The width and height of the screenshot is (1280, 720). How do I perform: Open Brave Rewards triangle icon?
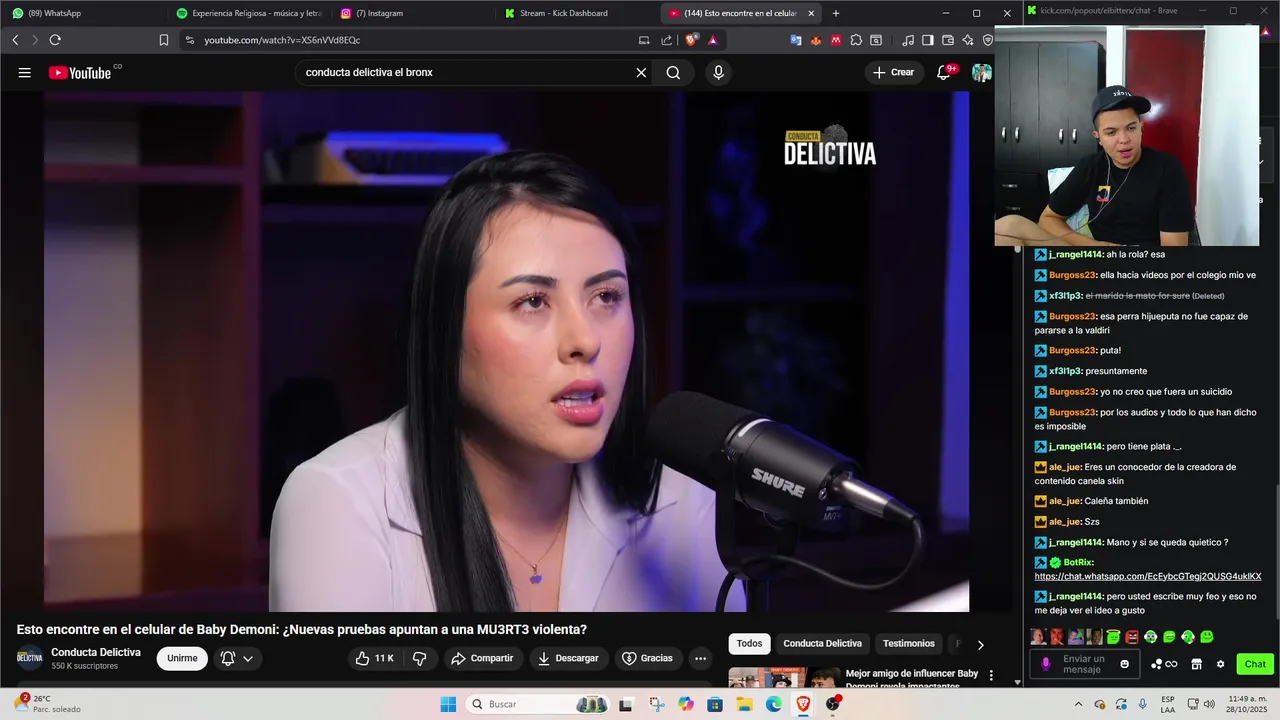pyautogui.click(x=712, y=40)
